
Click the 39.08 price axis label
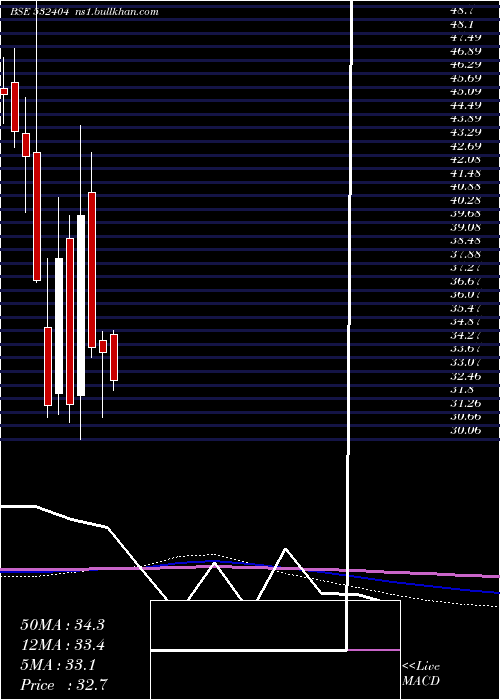pos(466,227)
